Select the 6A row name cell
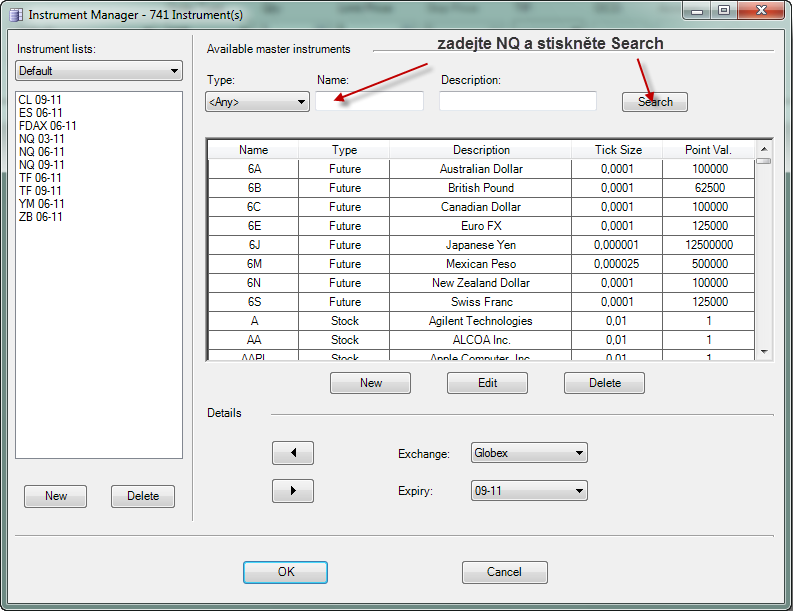The image size is (793, 611). click(x=254, y=169)
